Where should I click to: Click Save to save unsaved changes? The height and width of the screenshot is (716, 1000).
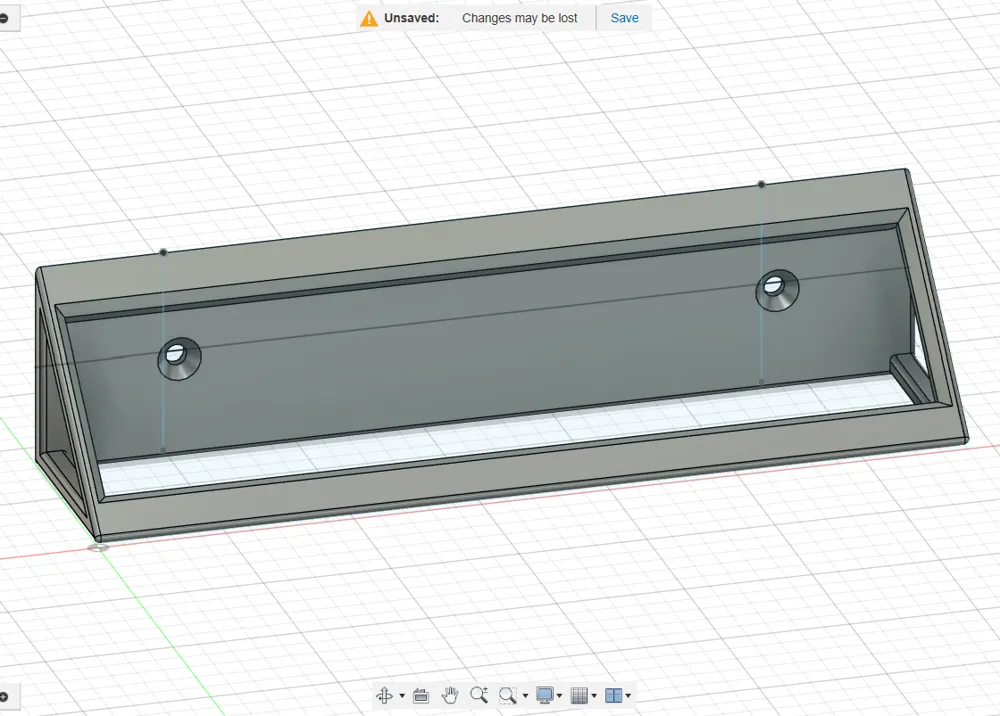point(623,17)
